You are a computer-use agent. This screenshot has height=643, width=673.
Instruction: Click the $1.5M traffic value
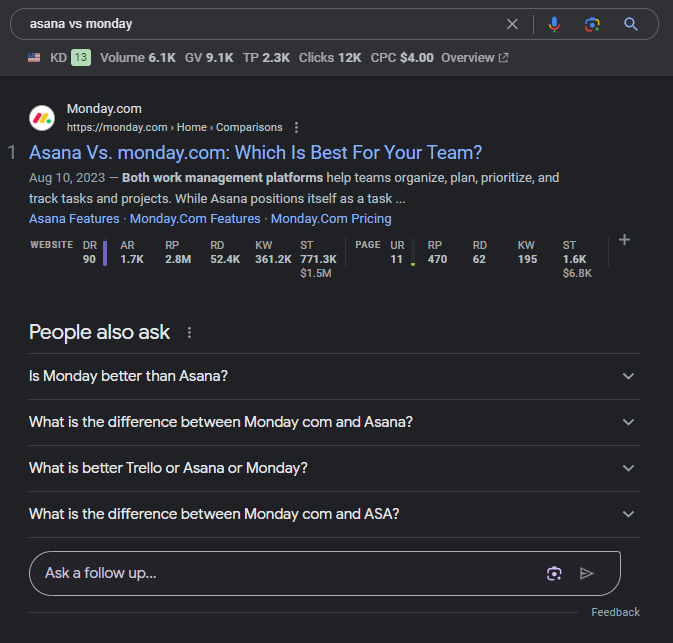tap(315, 273)
